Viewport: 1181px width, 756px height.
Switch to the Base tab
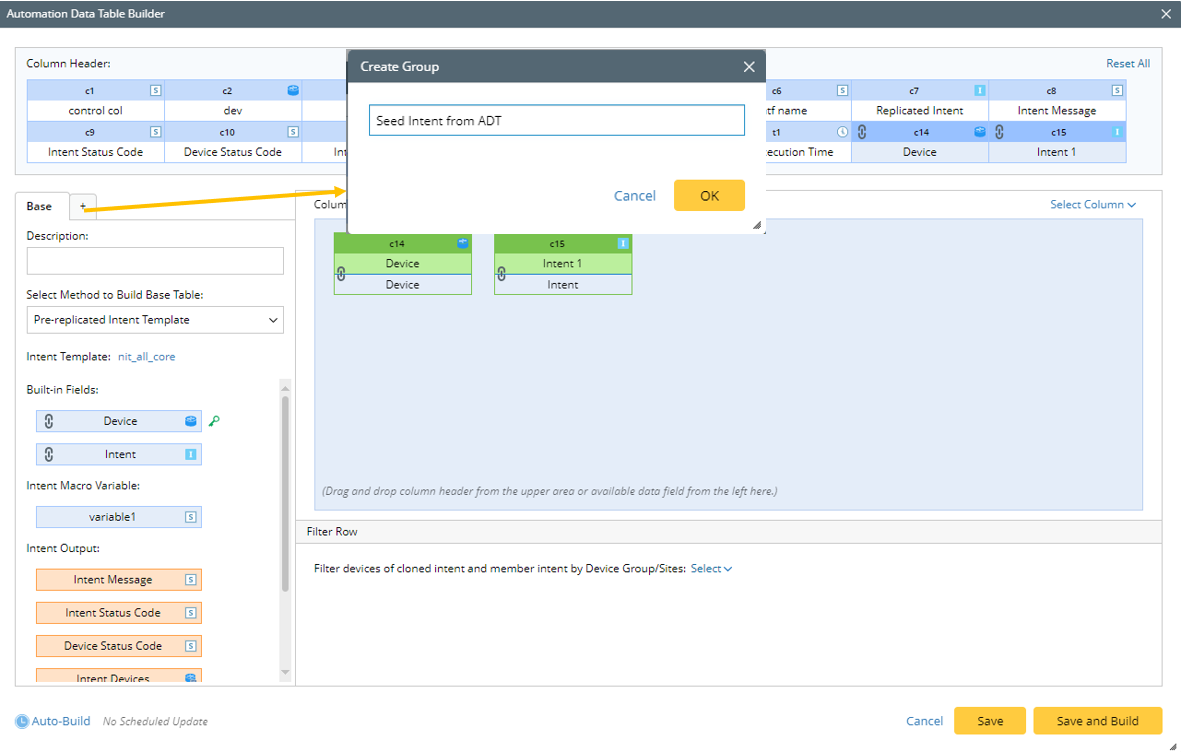(39, 206)
